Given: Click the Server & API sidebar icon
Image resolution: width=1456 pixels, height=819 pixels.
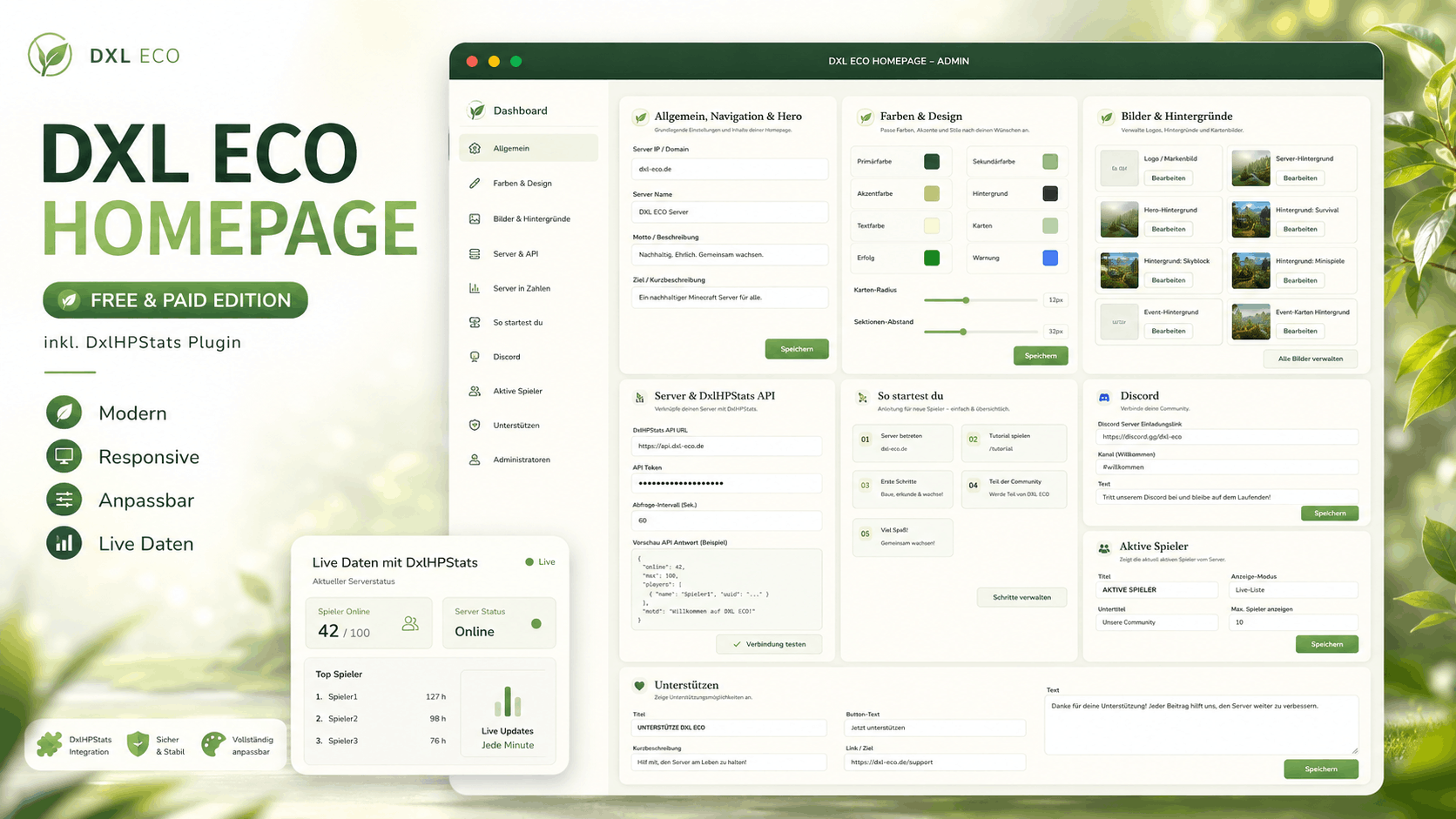Looking at the screenshot, I should point(475,254).
